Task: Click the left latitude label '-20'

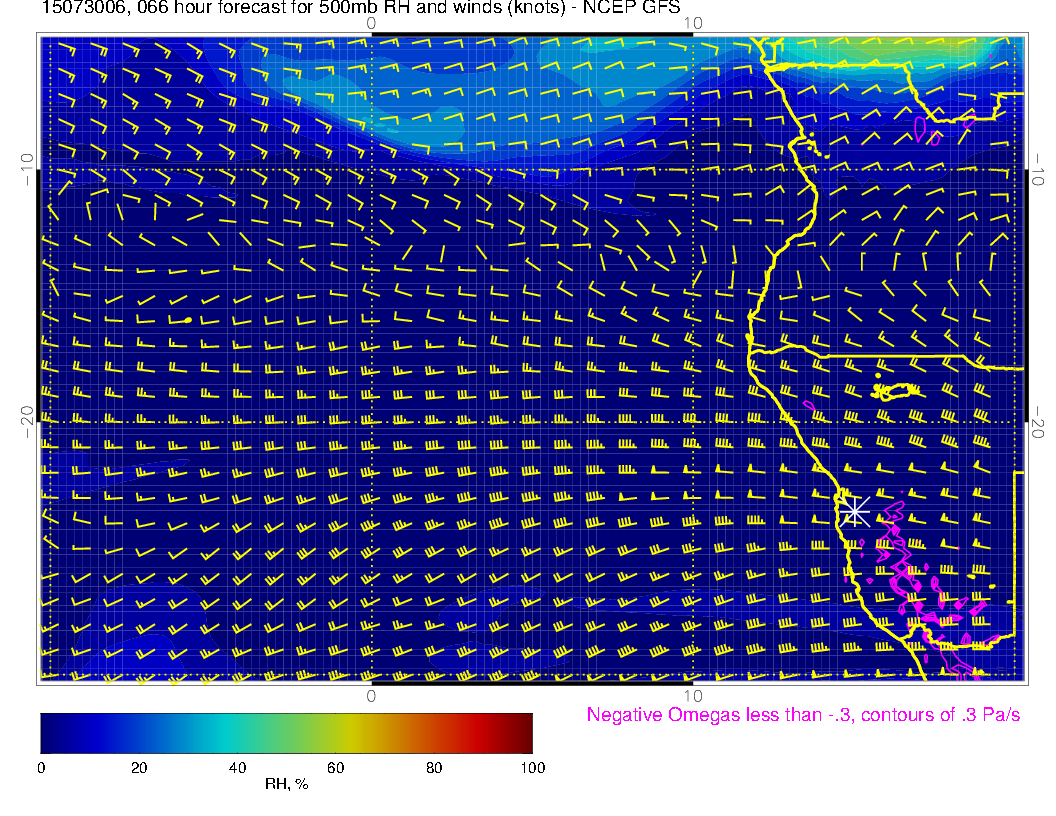Action: 27,422
